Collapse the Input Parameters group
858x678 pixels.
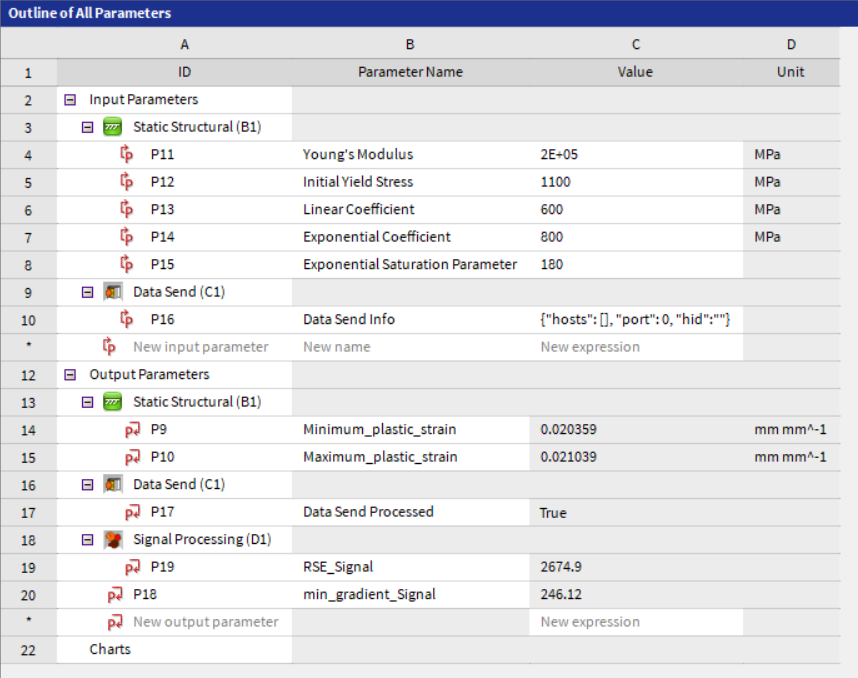[x=70, y=100]
